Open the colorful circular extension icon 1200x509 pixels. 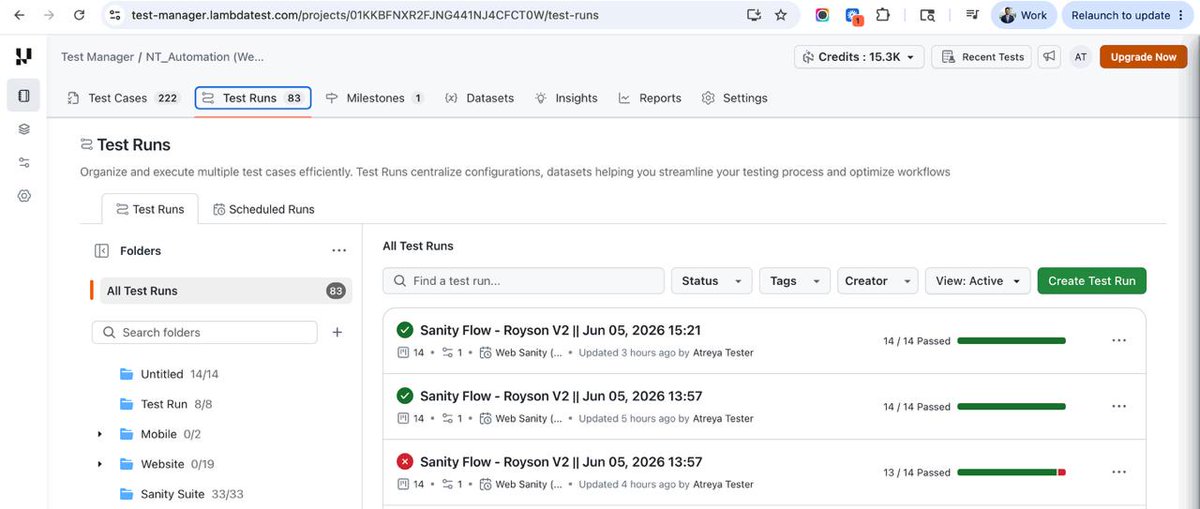point(822,15)
